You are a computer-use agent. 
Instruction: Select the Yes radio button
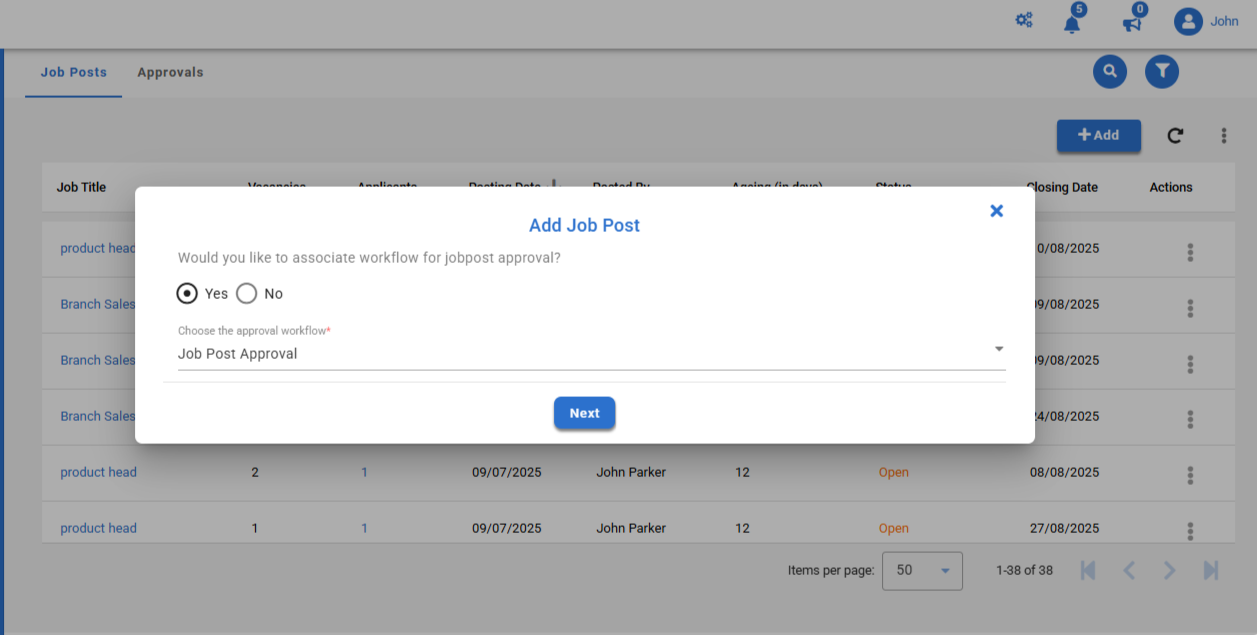(x=187, y=293)
